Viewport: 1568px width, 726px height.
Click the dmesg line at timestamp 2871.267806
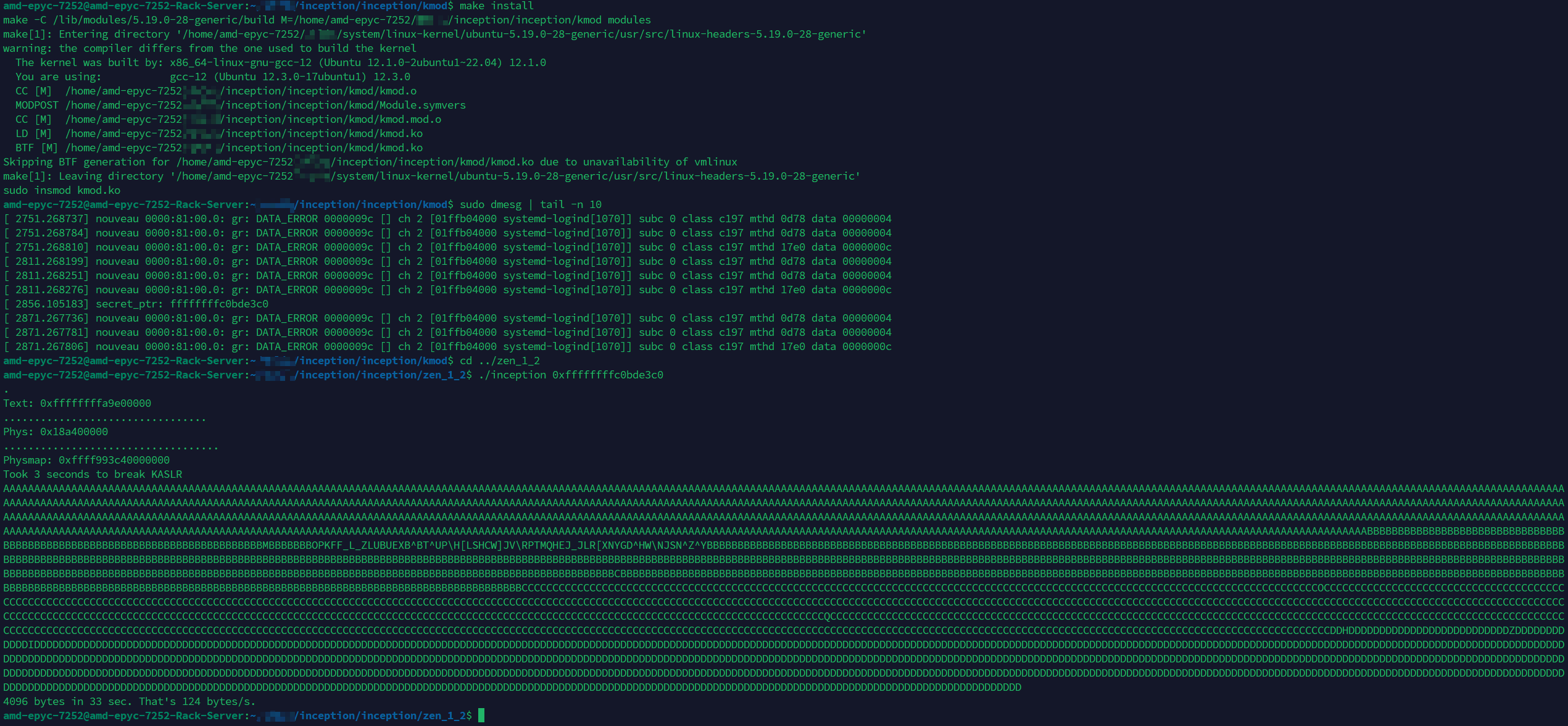pos(447,346)
